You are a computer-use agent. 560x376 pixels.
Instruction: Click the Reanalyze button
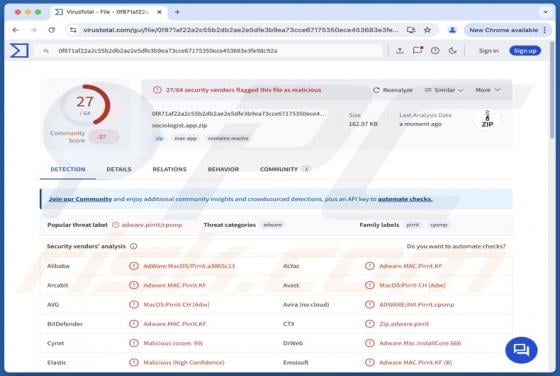pos(392,90)
